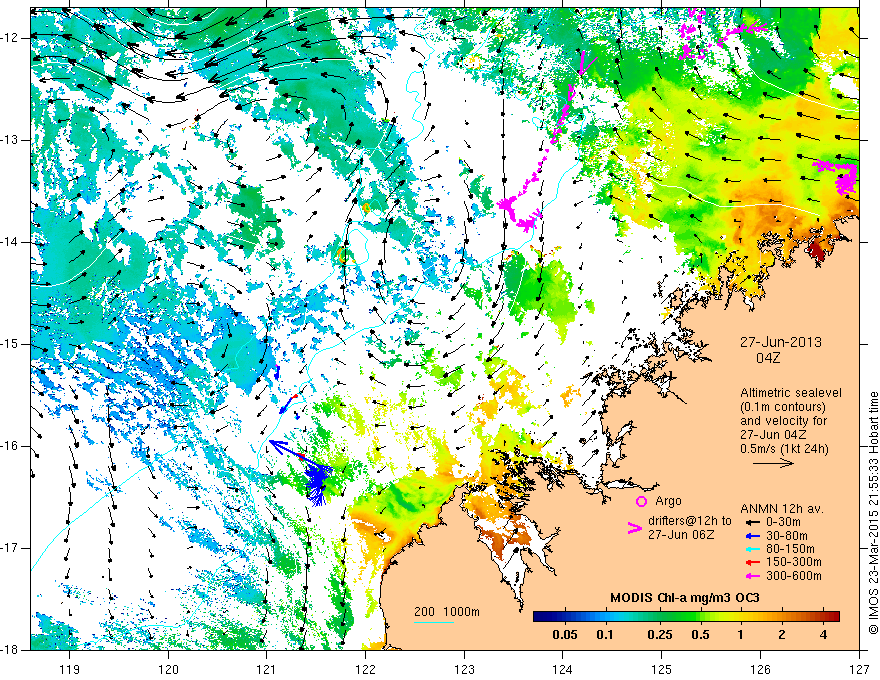The image size is (880, 680).
Task: Click latitude axis label -18
Action: 11,650
